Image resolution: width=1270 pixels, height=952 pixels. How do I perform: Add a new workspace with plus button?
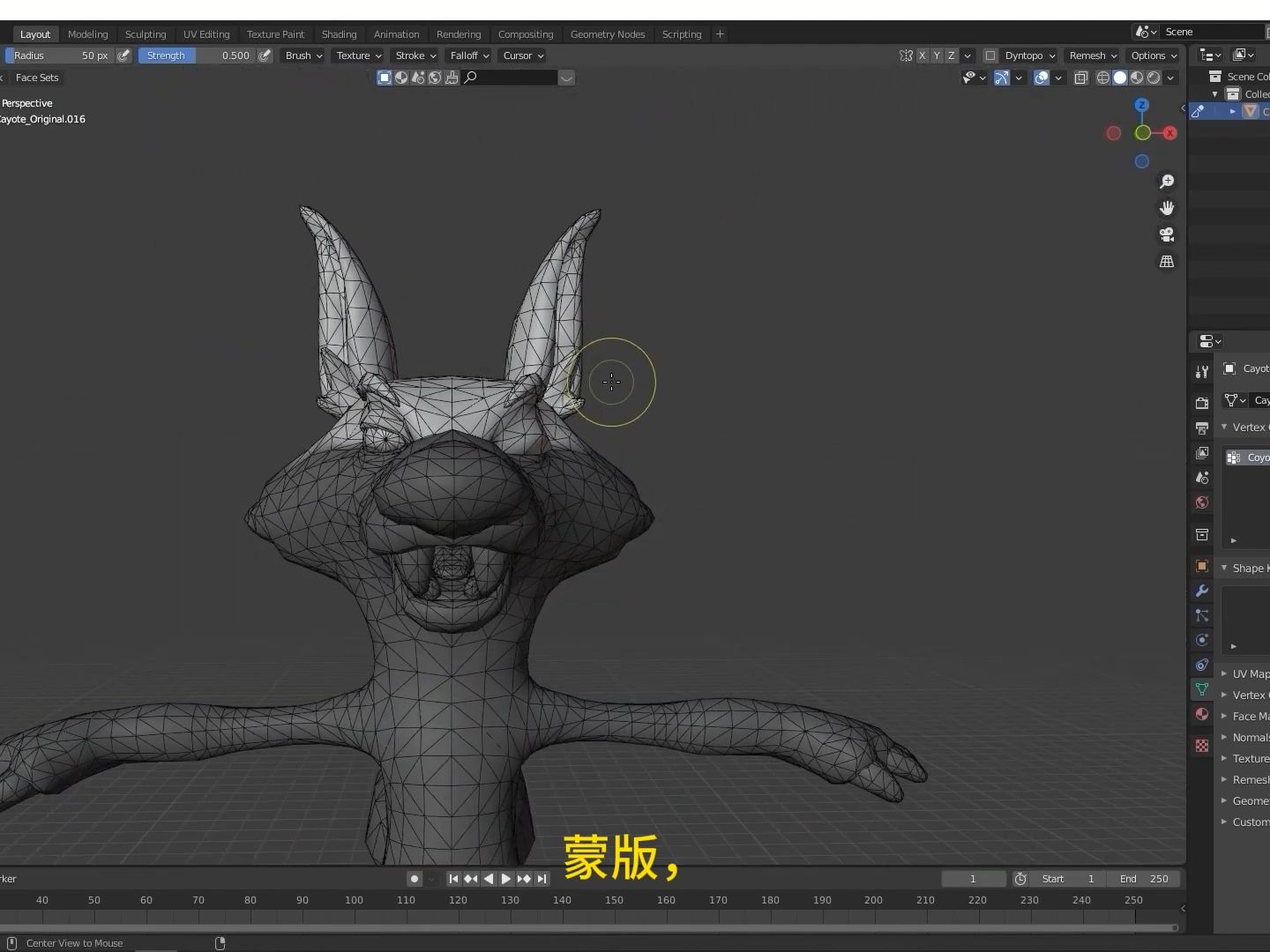(720, 34)
